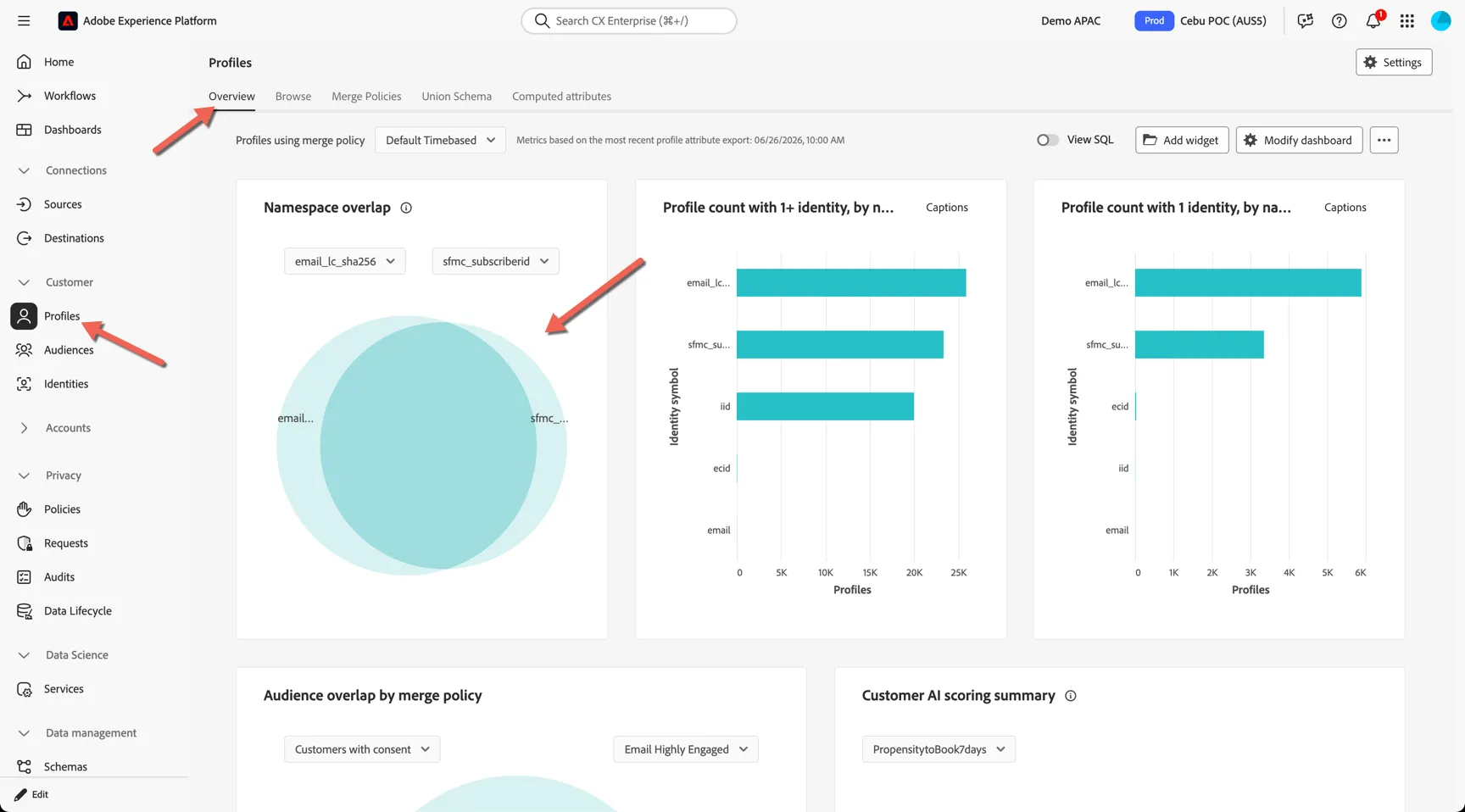Open the sfmc_subscriberid namespace dropdown
Screen dimensions: 1465x812
[x=495, y=261]
